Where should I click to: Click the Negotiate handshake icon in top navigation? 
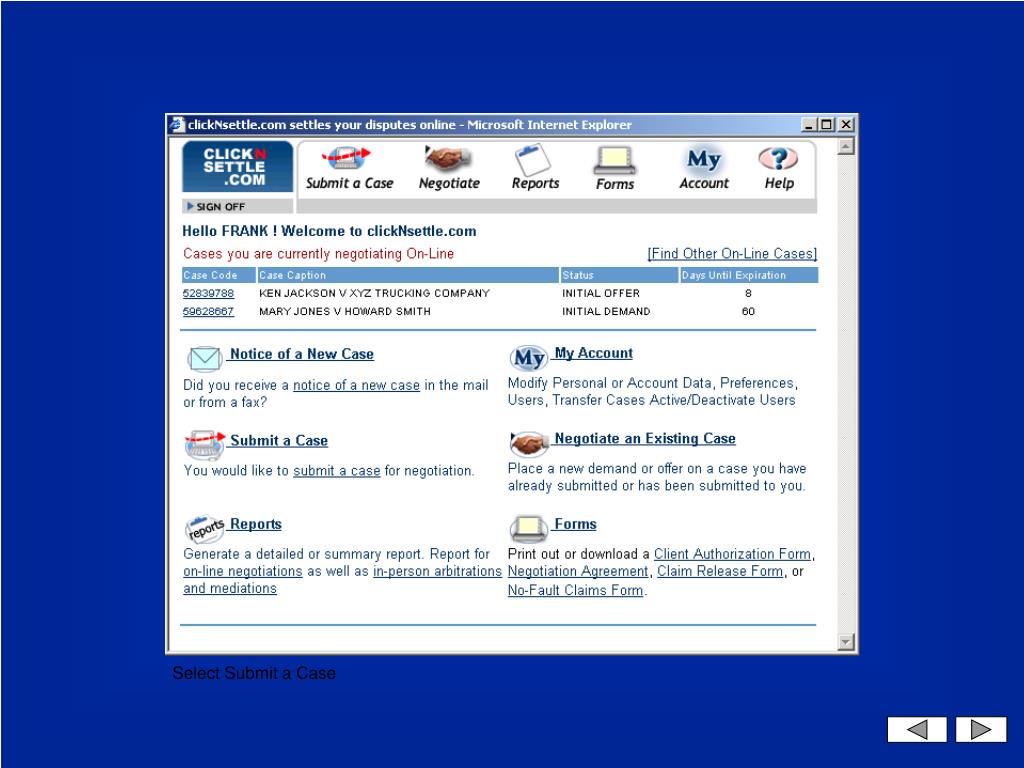coord(448,157)
